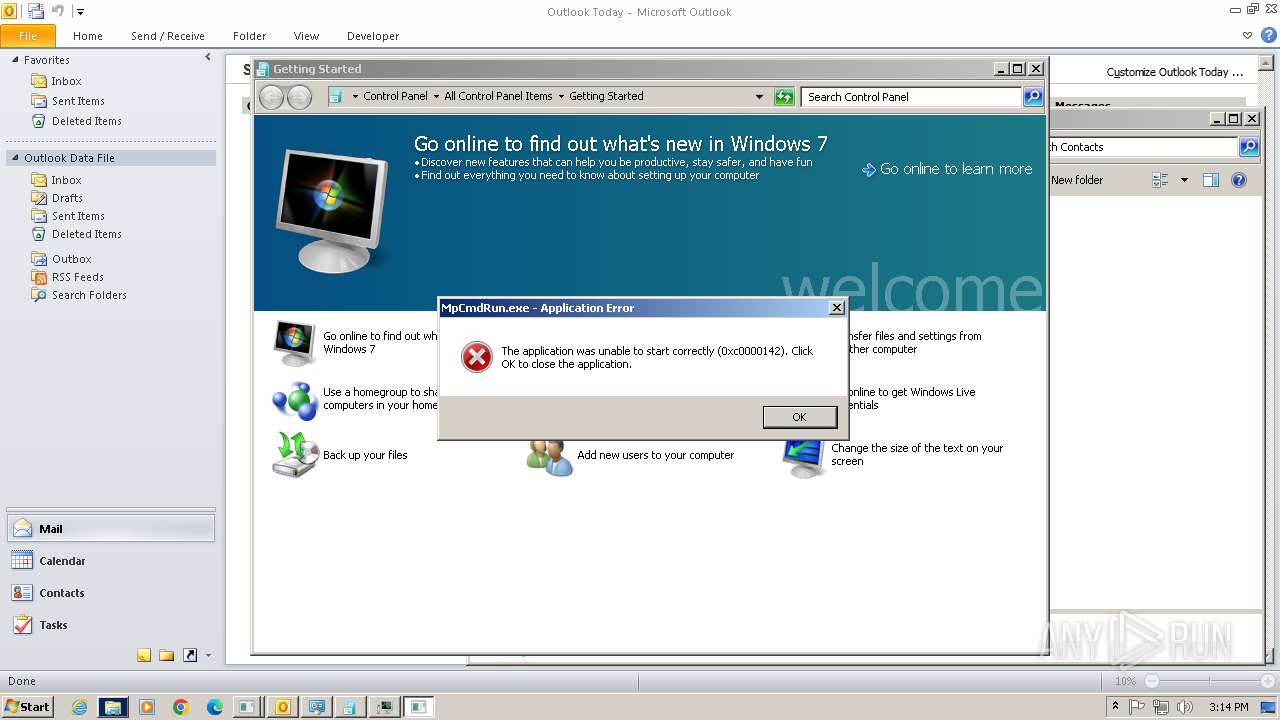Open the View ribbon tab
The height and width of the screenshot is (720, 1280).
coord(307,36)
